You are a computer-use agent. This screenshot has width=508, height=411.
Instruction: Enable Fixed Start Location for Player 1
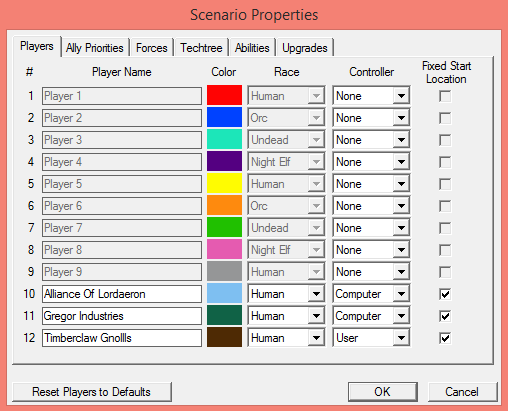[x=445, y=96]
